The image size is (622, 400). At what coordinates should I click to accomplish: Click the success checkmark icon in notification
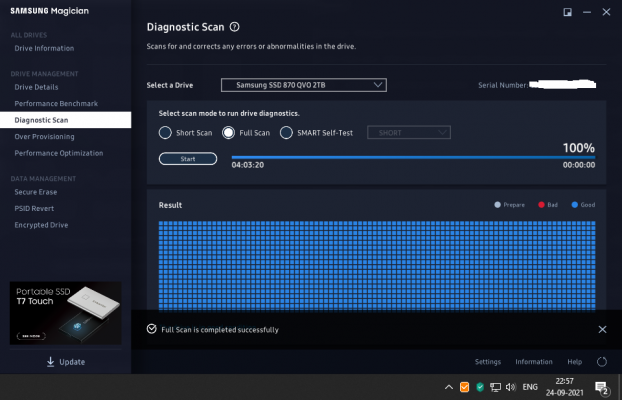(x=152, y=329)
